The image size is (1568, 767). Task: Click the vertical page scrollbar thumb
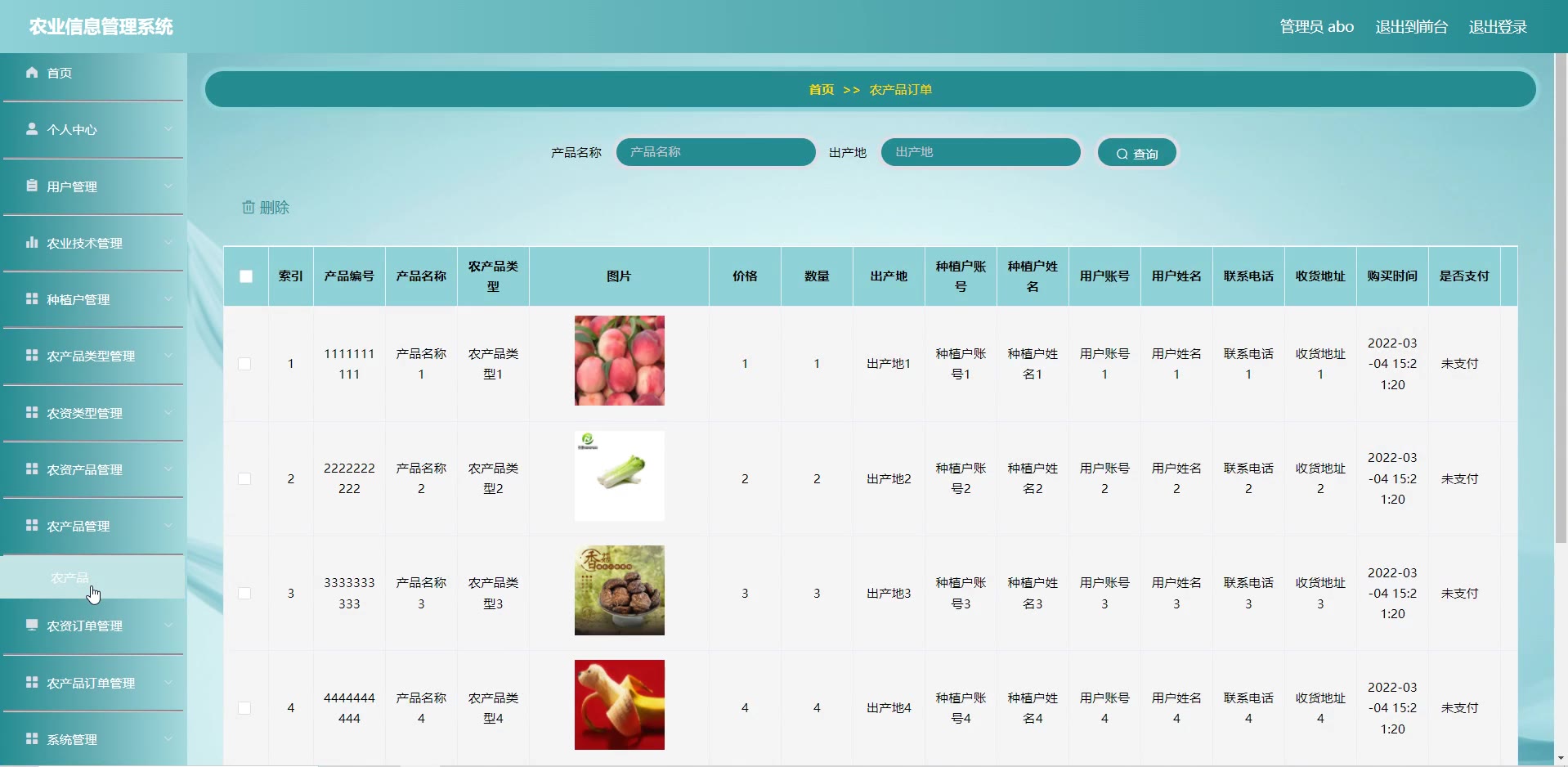1561,298
